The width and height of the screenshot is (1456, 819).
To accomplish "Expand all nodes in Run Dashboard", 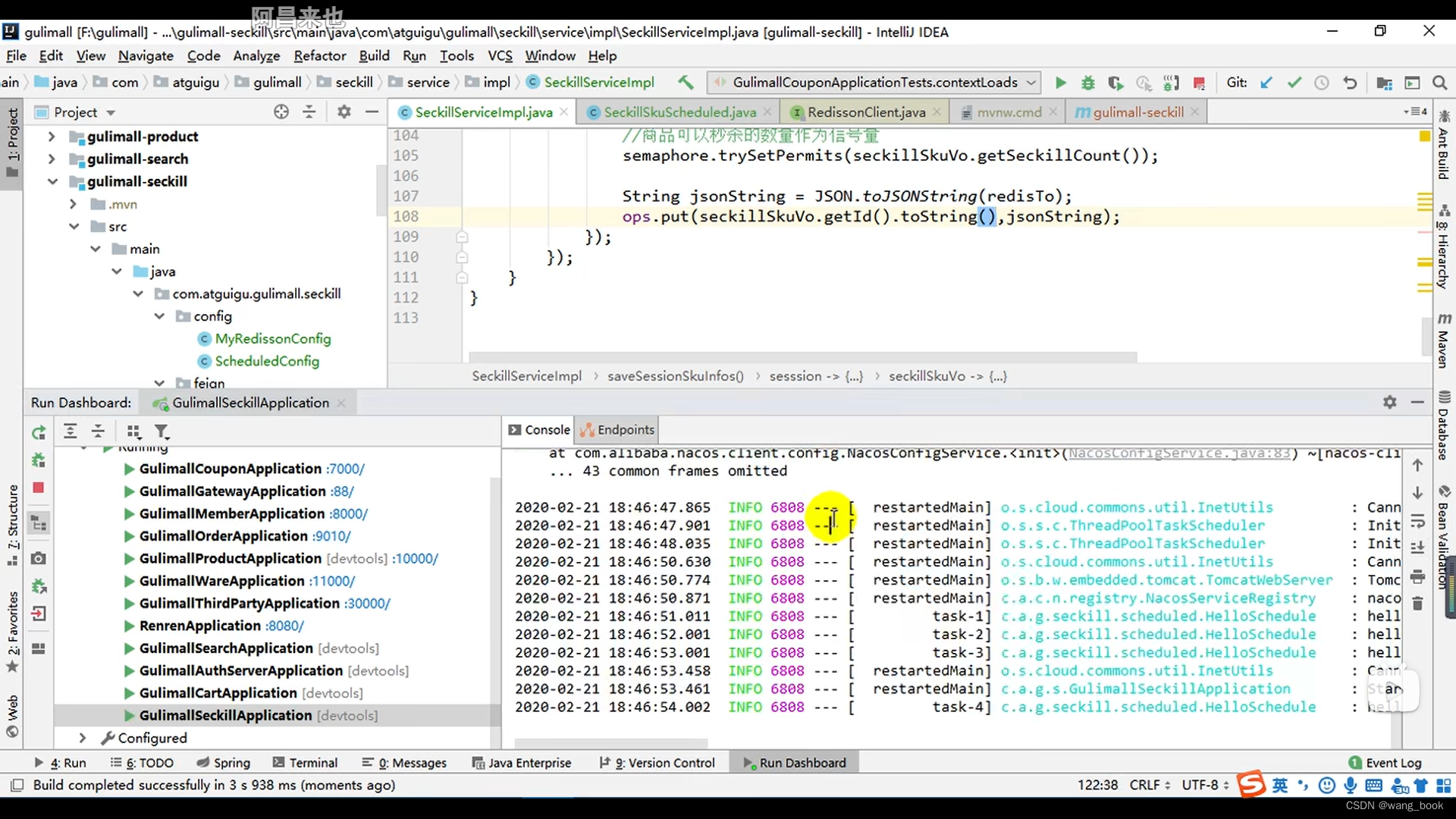I will (x=70, y=431).
